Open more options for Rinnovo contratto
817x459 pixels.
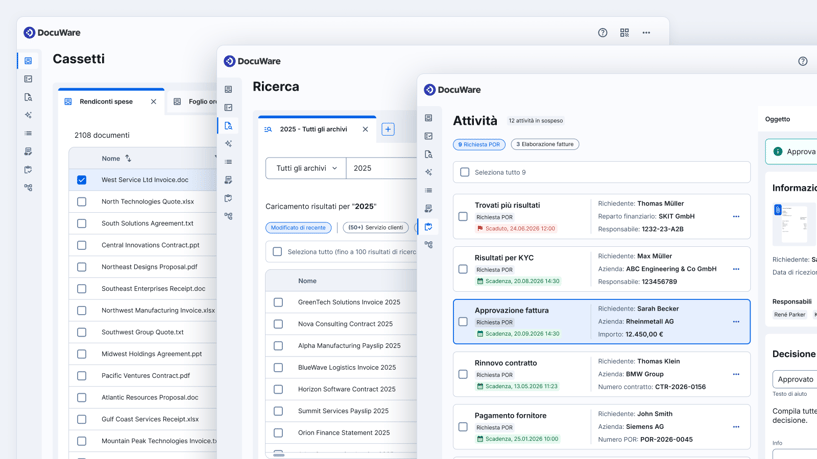click(736, 375)
